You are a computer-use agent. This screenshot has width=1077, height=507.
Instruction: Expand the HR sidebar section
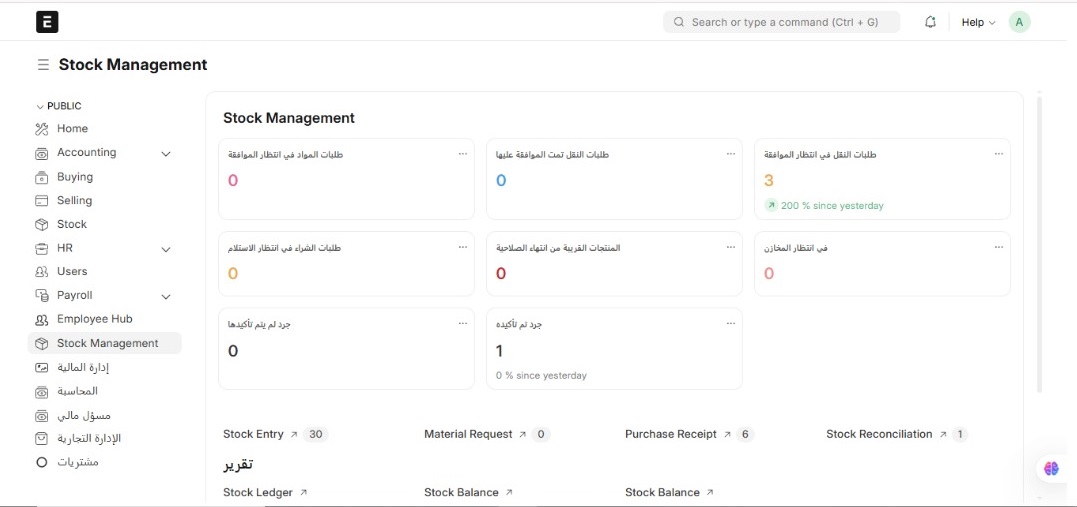tap(166, 249)
